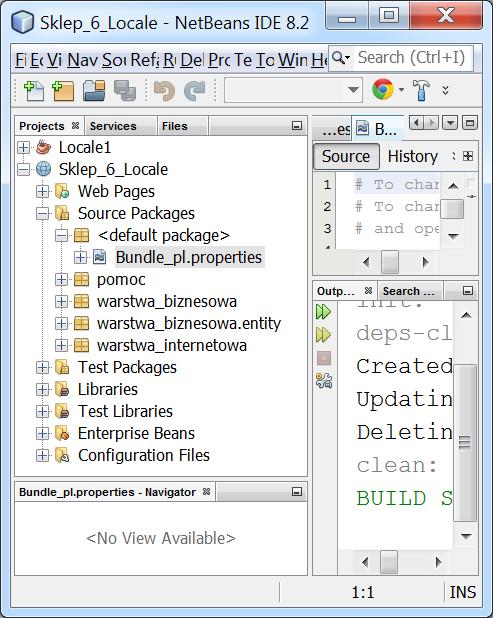Screen dimensions: 493x618
Task: Close the Navigator tab
Action: click(x=206, y=491)
